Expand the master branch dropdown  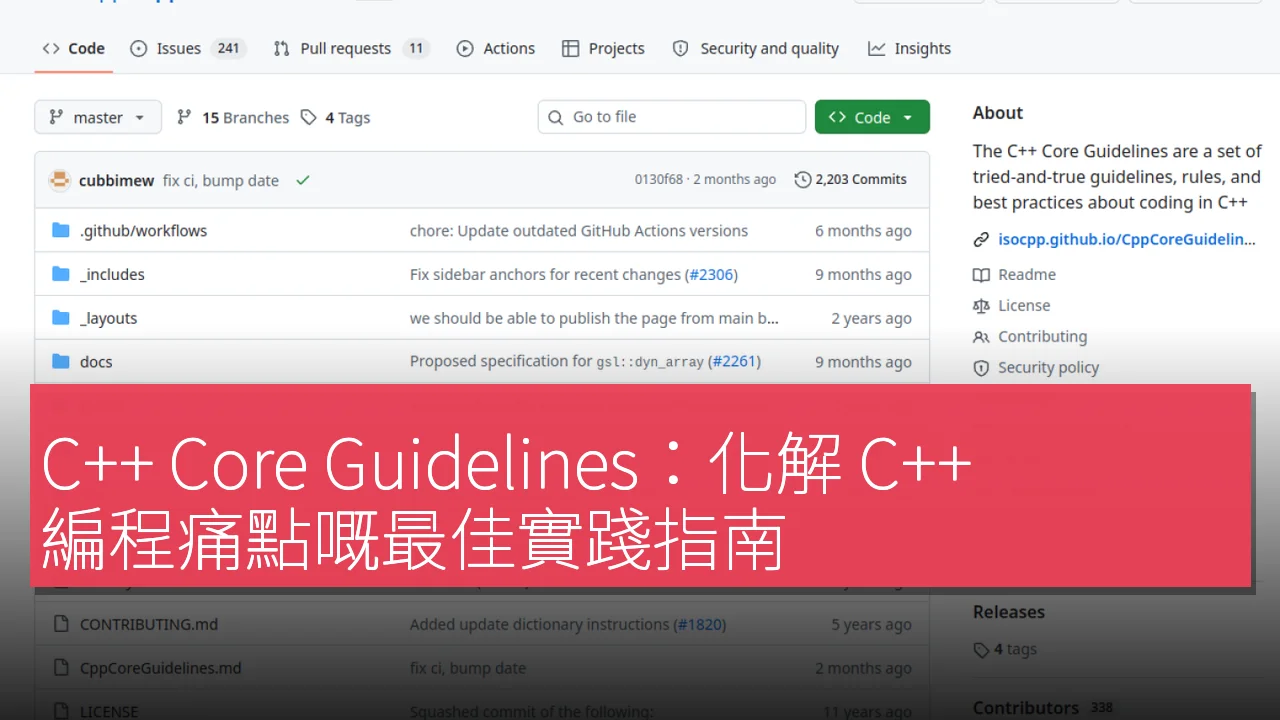[x=97, y=117]
